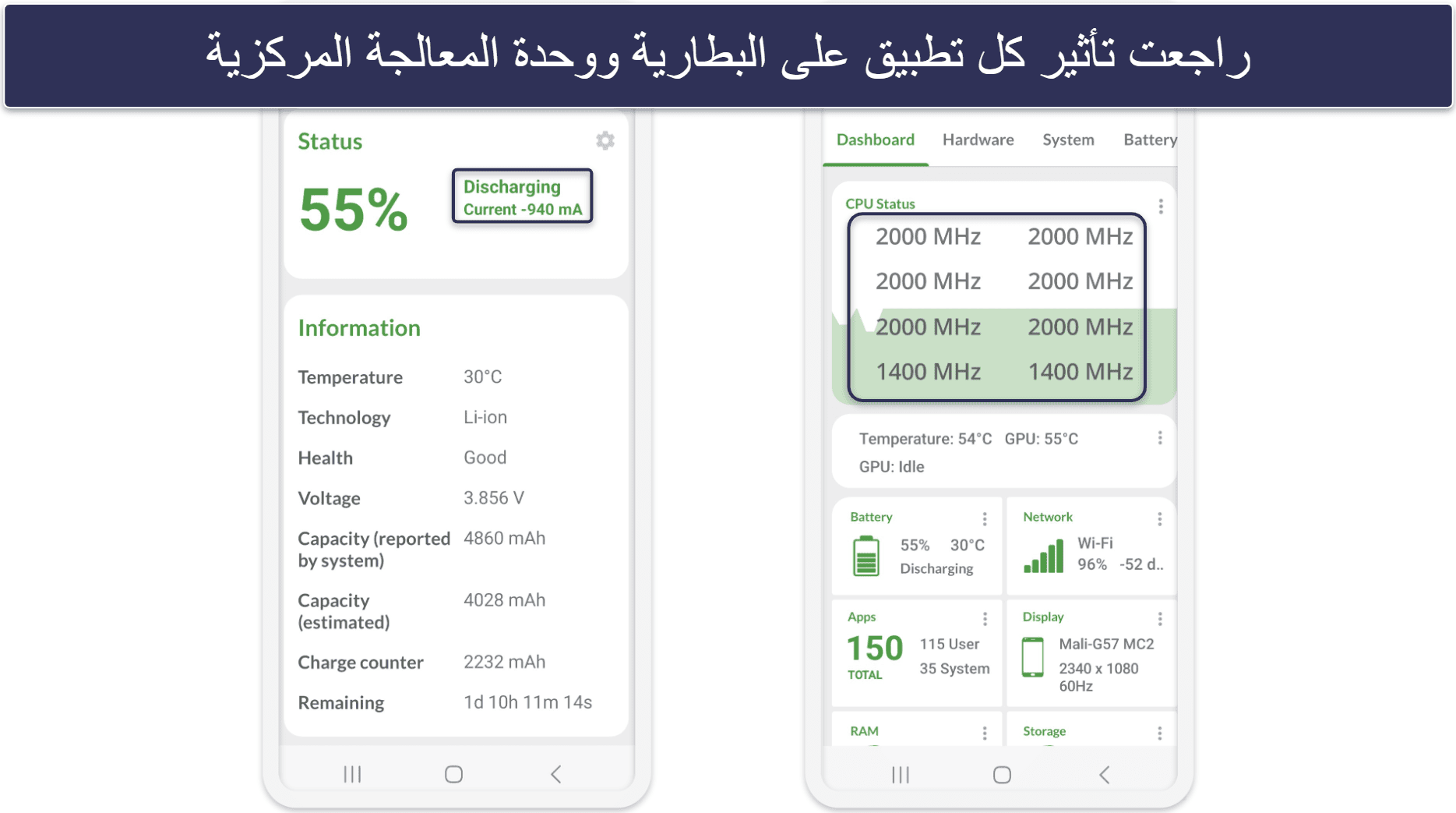Switch to the Hardware tab

(978, 140)
